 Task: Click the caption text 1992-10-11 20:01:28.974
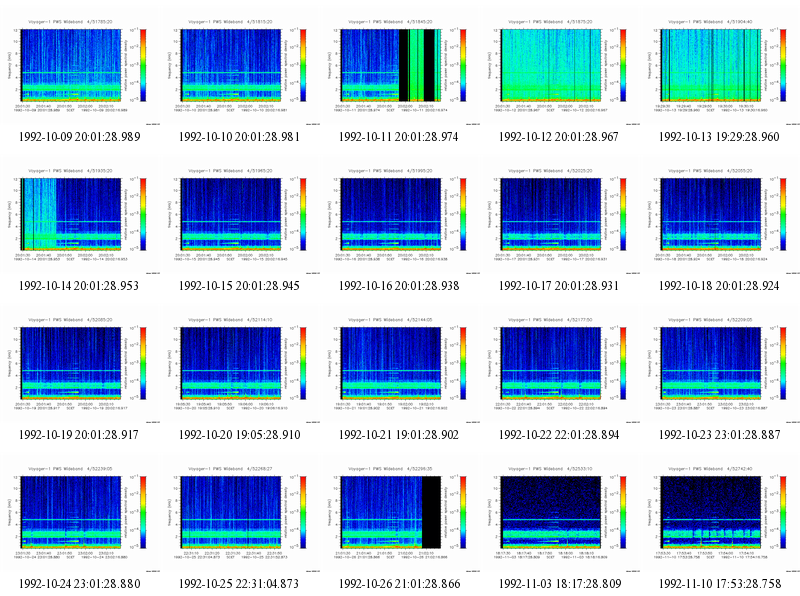(x=398, y=137)
